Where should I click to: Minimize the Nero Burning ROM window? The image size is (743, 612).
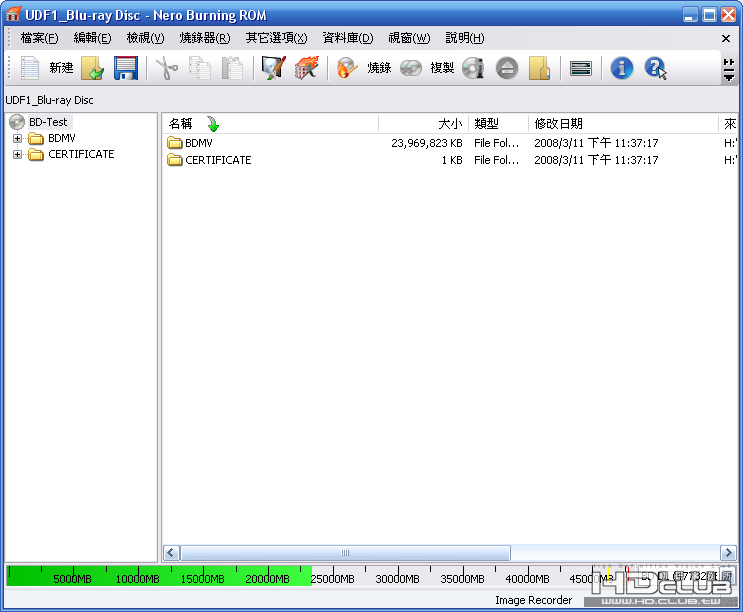pos(690,15)
